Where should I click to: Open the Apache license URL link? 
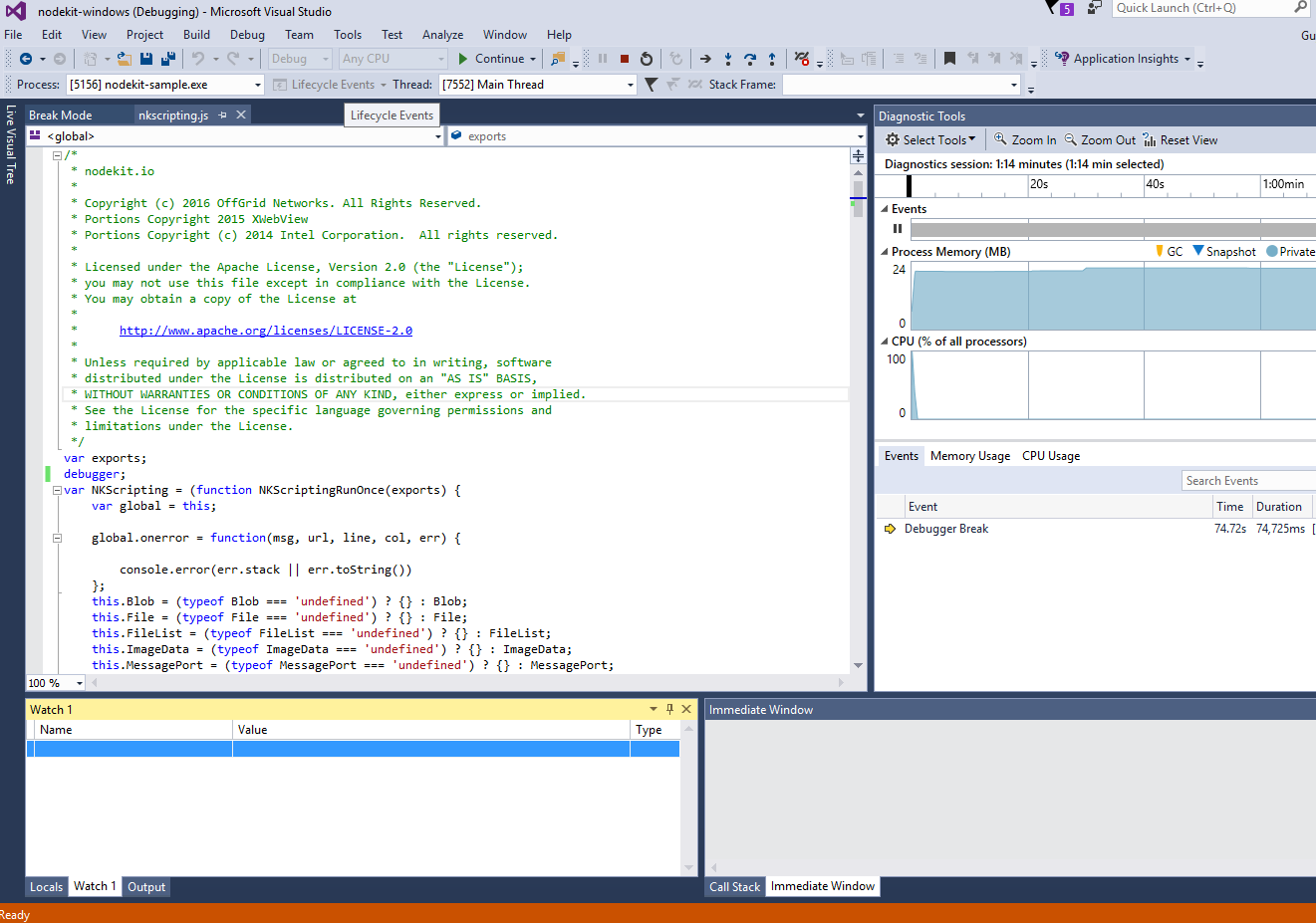coord(266,331)
